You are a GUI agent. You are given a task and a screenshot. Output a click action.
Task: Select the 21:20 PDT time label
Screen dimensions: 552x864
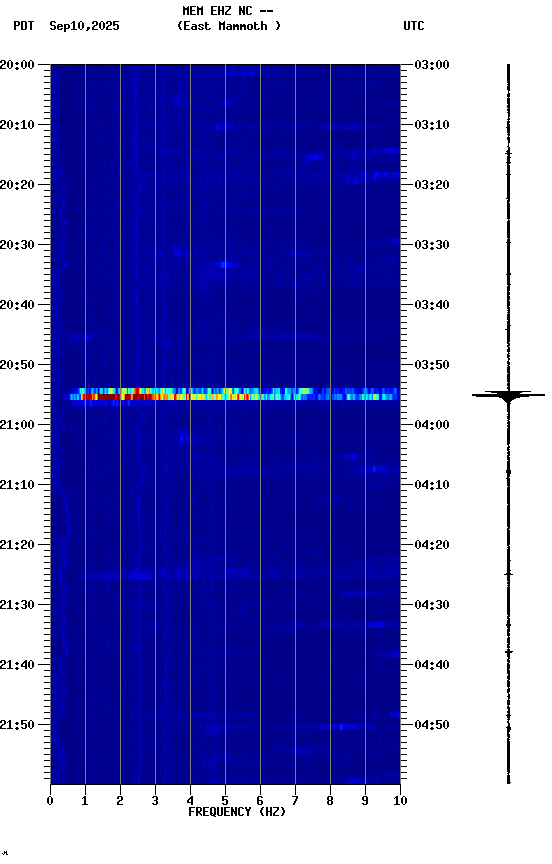17,545
